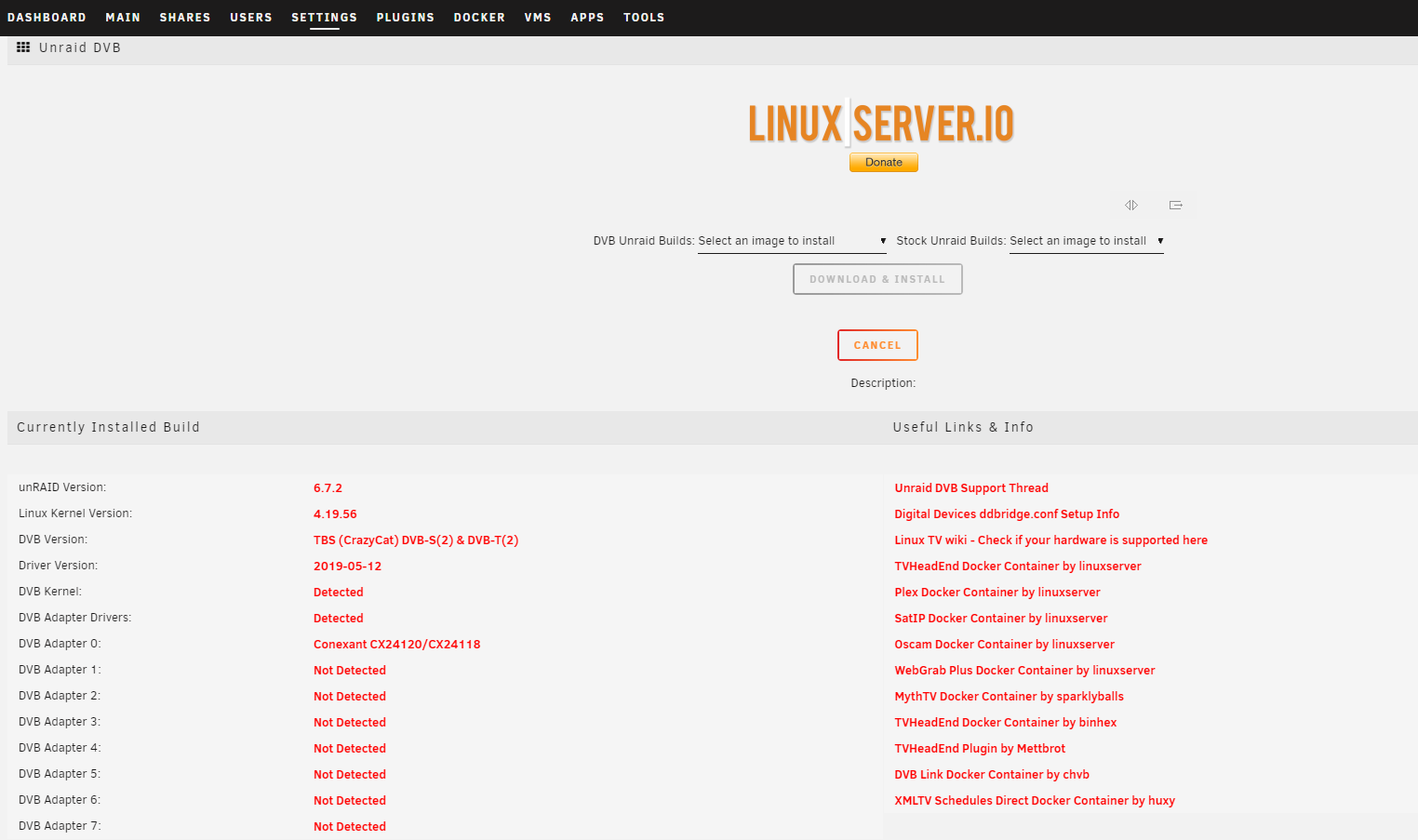Go to the Dashboard tab
Screen dimensions: 1418x840
coord(47,18)
